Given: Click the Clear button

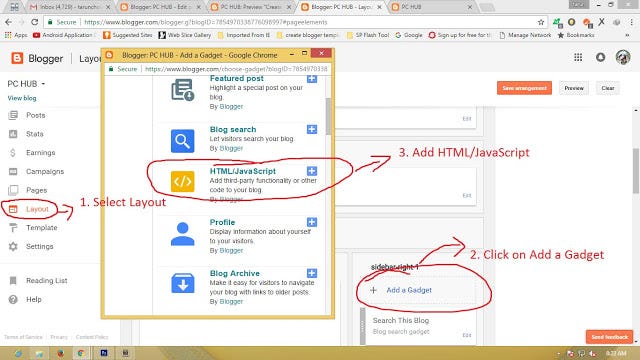Looking at the screenshot, I should (608, 88).
